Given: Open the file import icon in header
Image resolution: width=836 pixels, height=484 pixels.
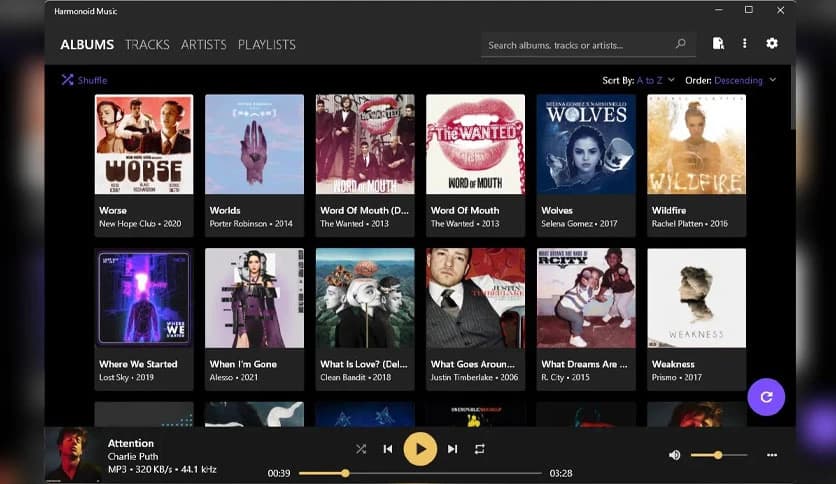Looking at the screenshot, I should 717,44.
